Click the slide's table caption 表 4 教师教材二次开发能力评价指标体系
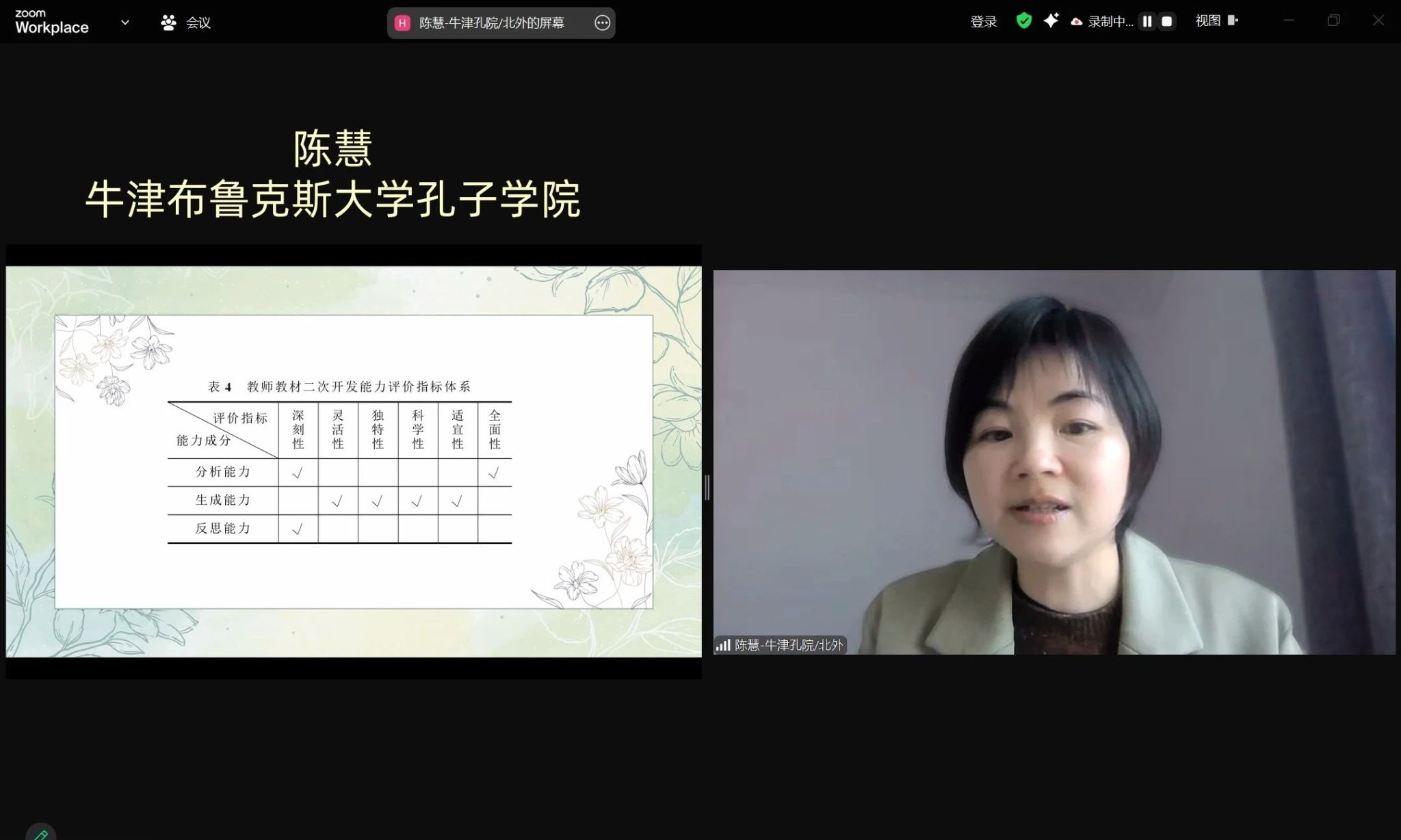This screenshot has width=1401, height=840. click(339, 386)
